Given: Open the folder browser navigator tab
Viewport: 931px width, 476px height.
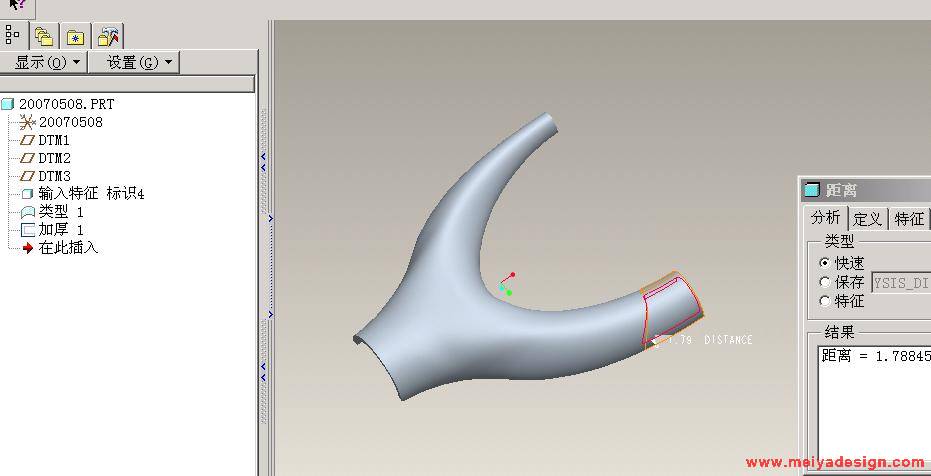Looking at the screenshot, I should (44, 36).
